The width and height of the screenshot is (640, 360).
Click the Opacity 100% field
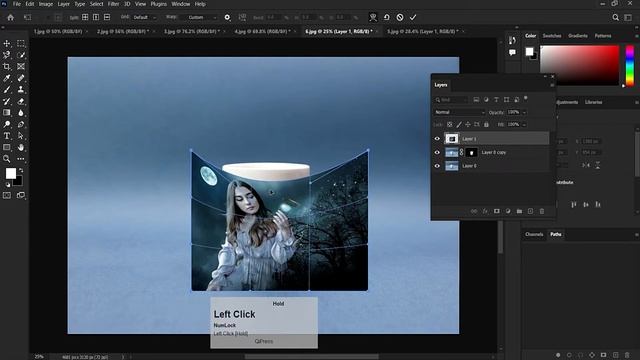tap(513, 112)
